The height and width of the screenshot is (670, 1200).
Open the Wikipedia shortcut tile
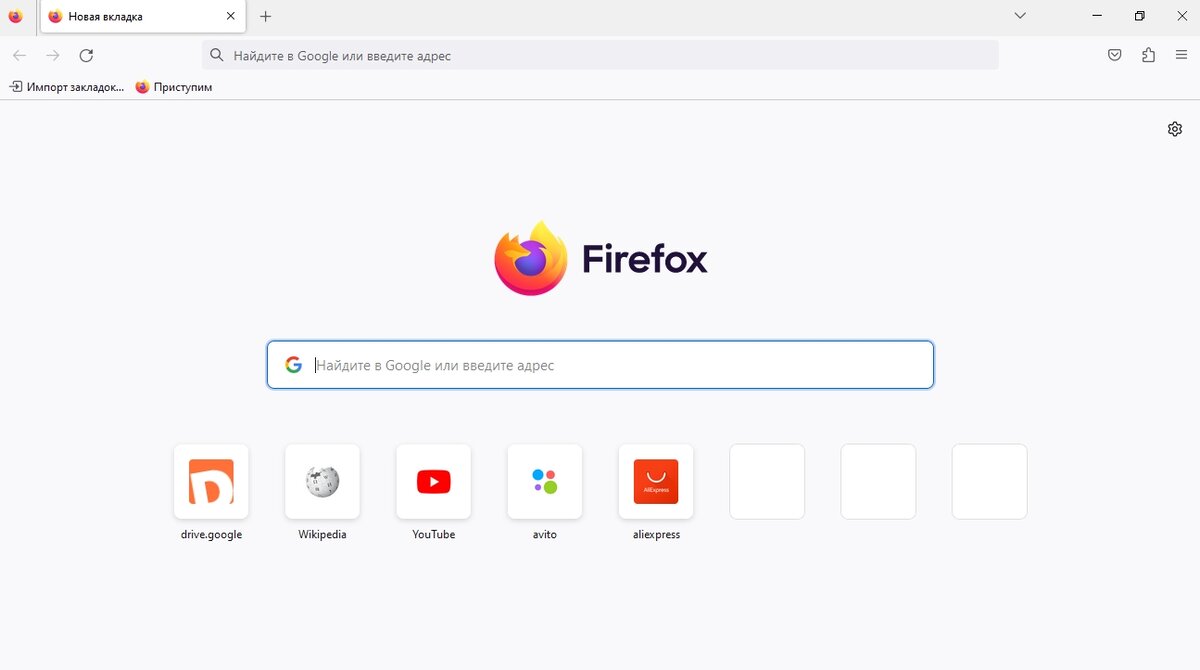point(322,482)
